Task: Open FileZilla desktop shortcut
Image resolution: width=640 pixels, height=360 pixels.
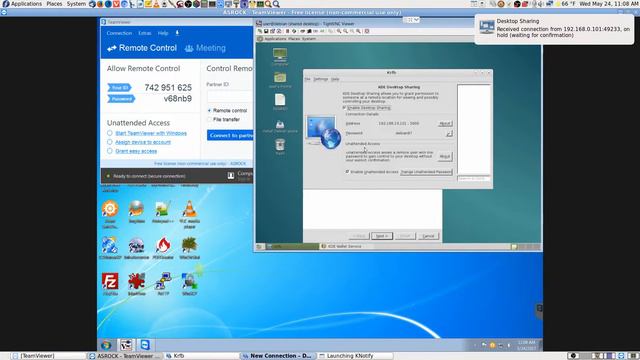Action: (110, 284)
